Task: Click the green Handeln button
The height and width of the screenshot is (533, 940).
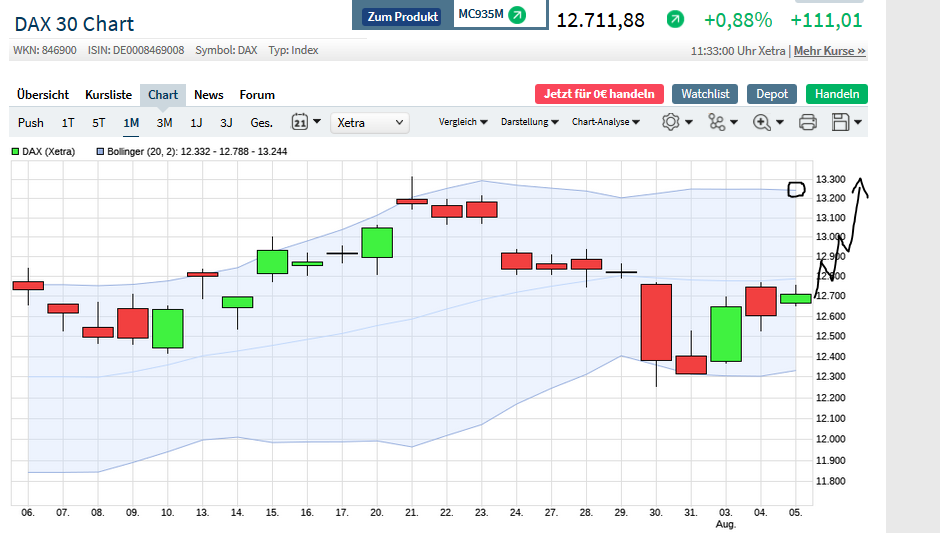Action: click(x=836, y=94)
